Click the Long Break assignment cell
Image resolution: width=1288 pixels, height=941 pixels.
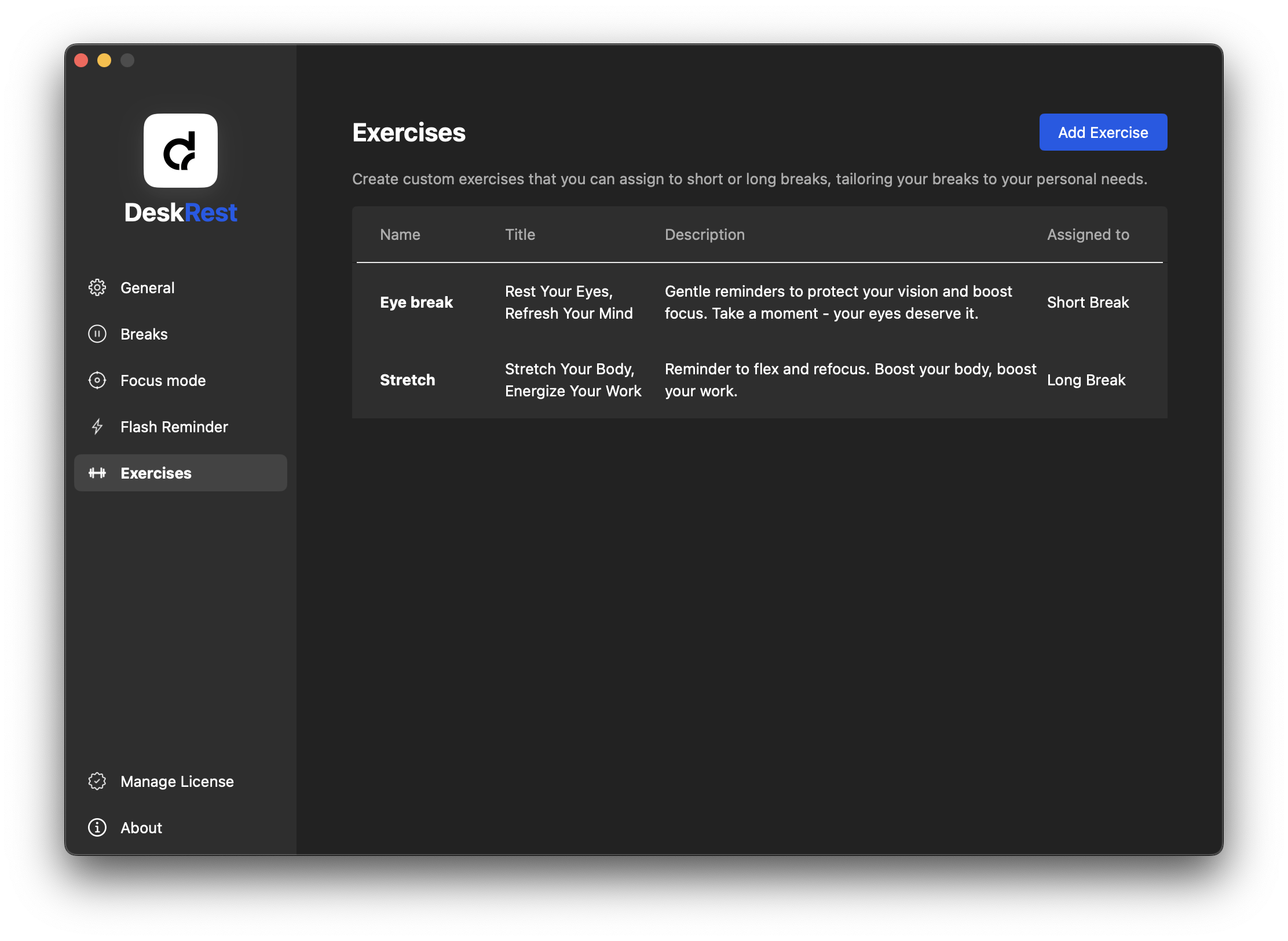click(x=1086, y=380)
